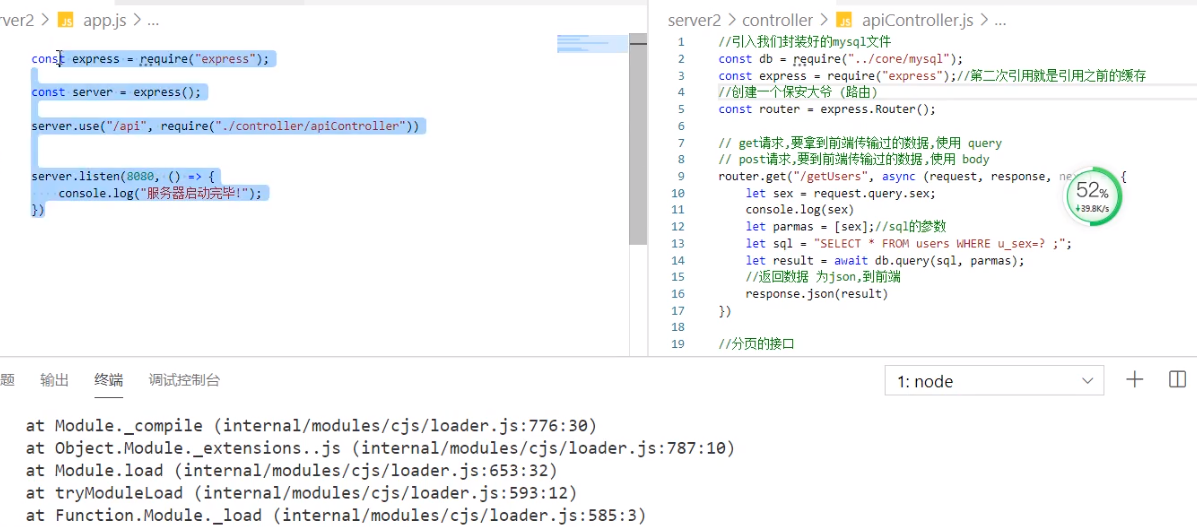Click the 'const server = express();' line
The width and height of the screenshot is (1197, 527).
click(116, 92)
